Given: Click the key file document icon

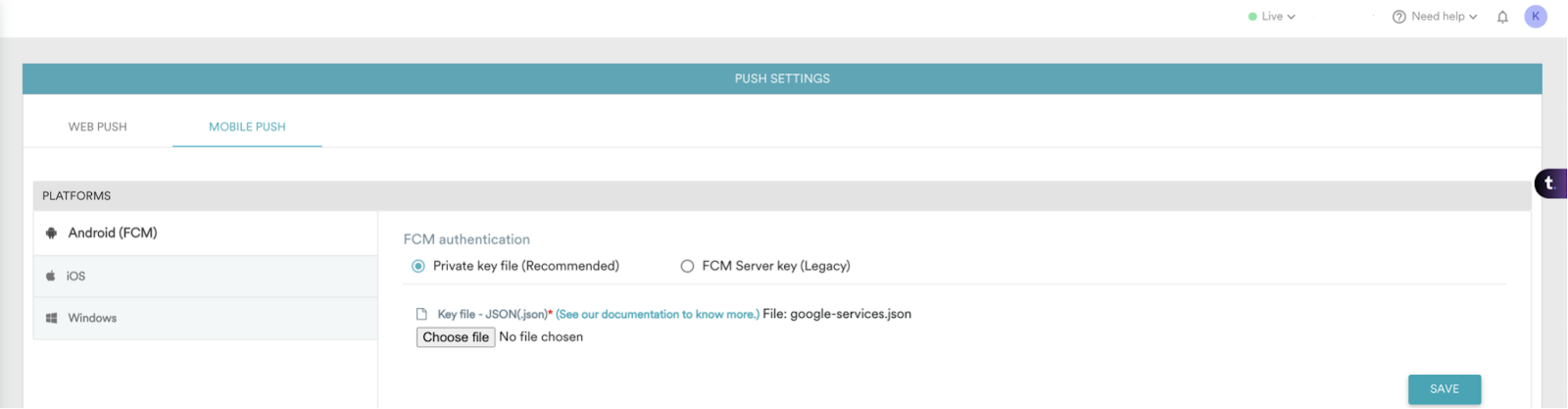Looking at the screenshot, I should click(421, 315).
